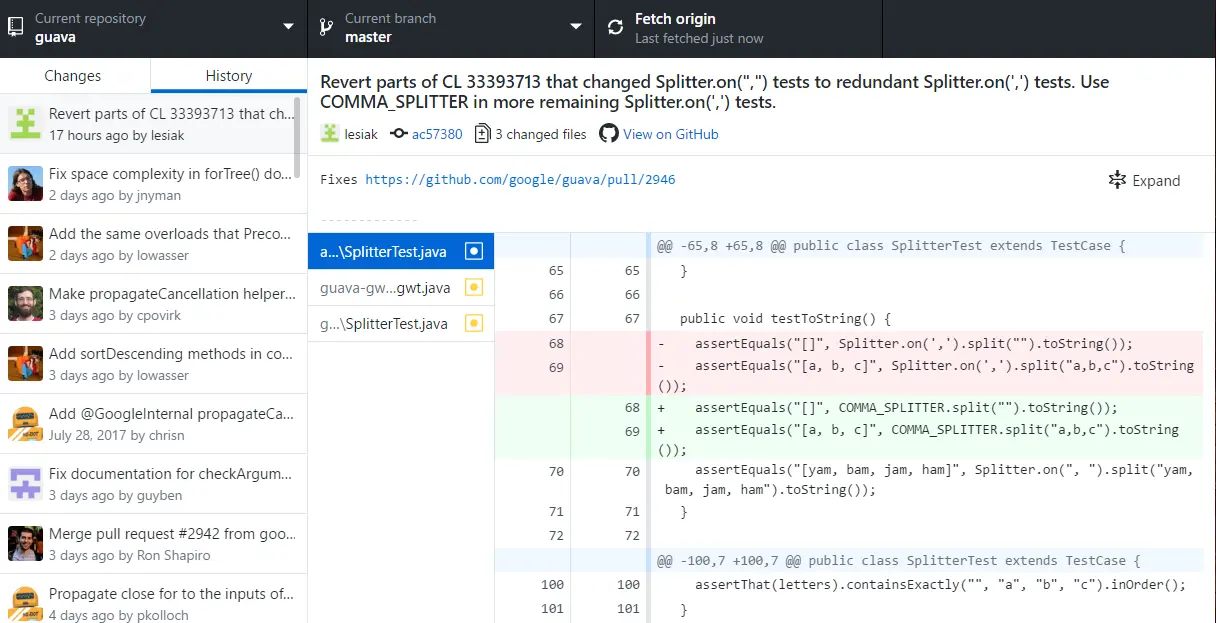Click the chrisn avatar in the commit list
Image resolution: width=1216 pixels, height=623 pixels.
point(25,423)
